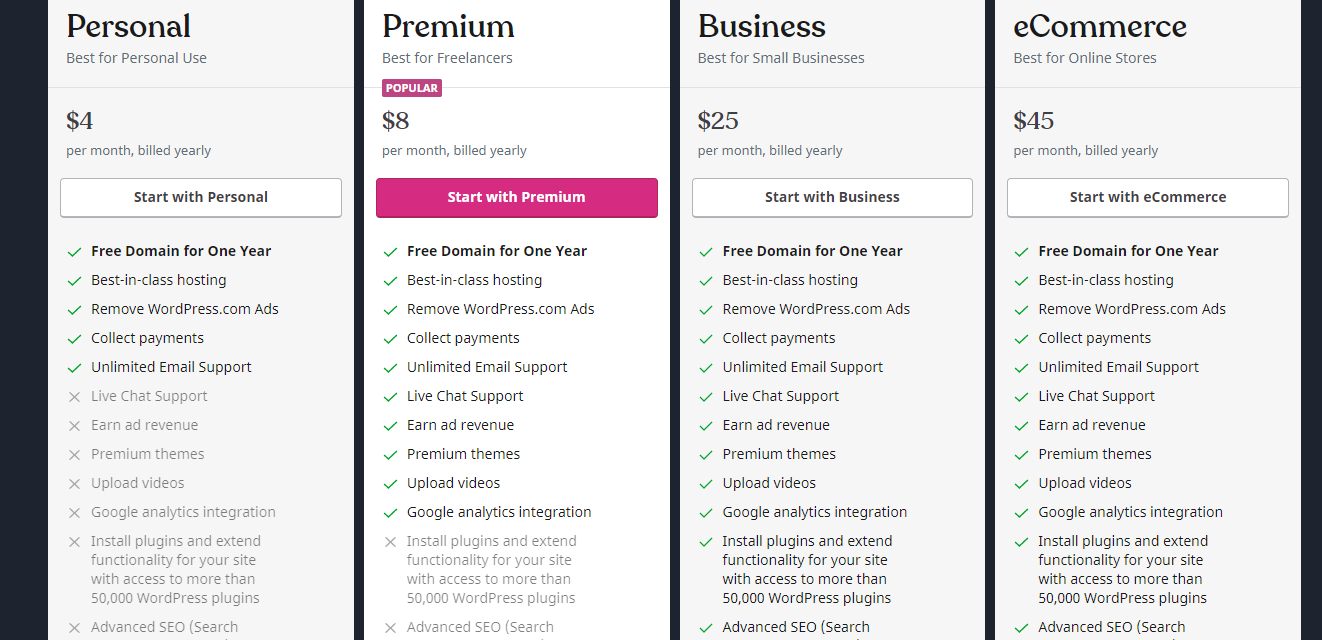The width and height of the screenshot is (1322, 640).
Task: Click the X icon beside Personal Live Chat Support
Action: (x=74, y=397)
